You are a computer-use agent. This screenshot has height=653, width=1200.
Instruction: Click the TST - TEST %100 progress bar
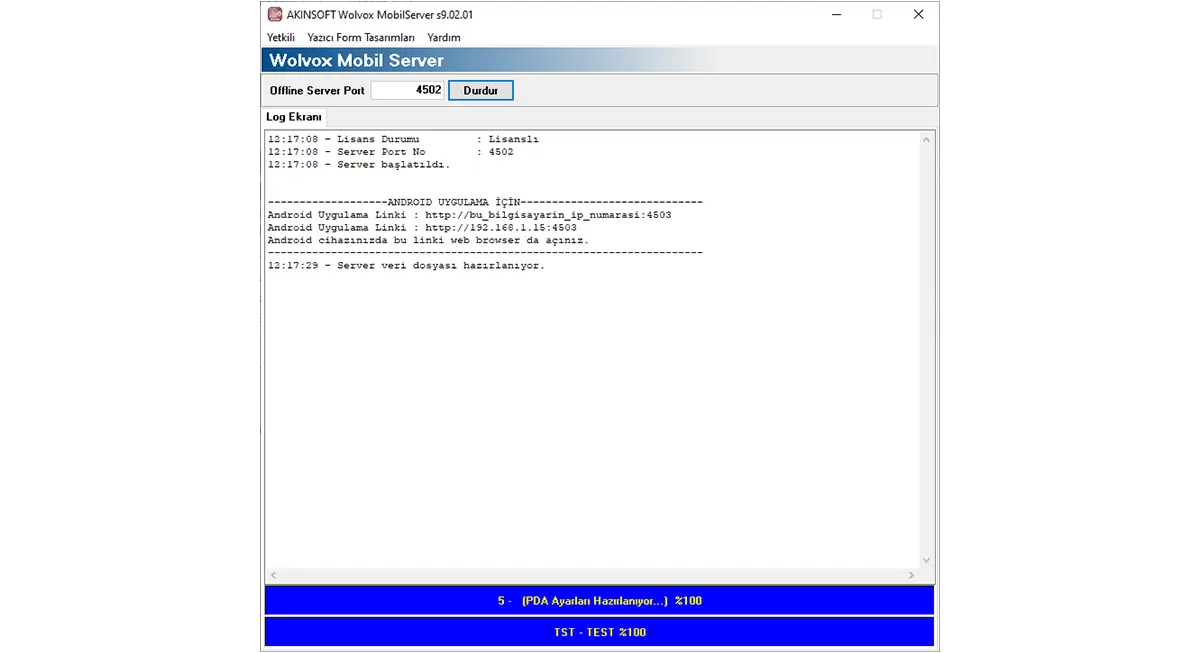(x=599, y=632)
